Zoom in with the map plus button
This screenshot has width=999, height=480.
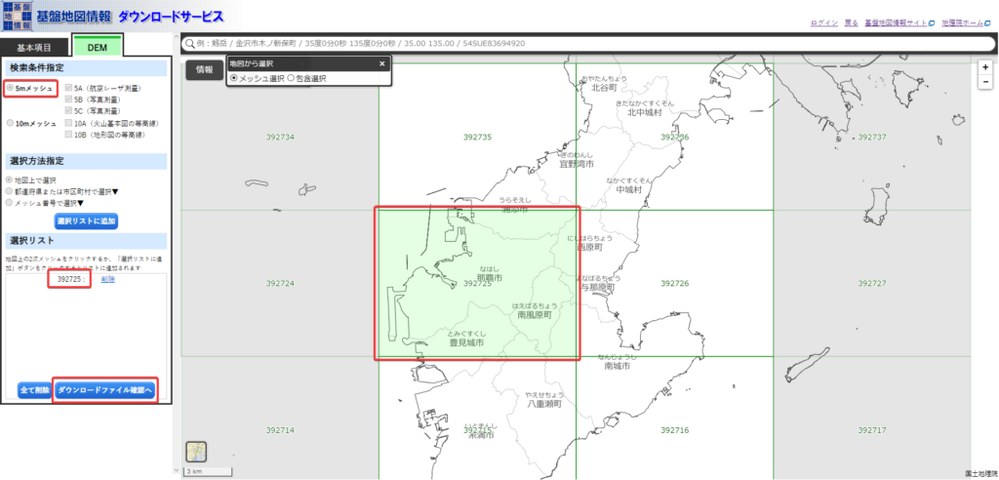[x=985, y=67]
